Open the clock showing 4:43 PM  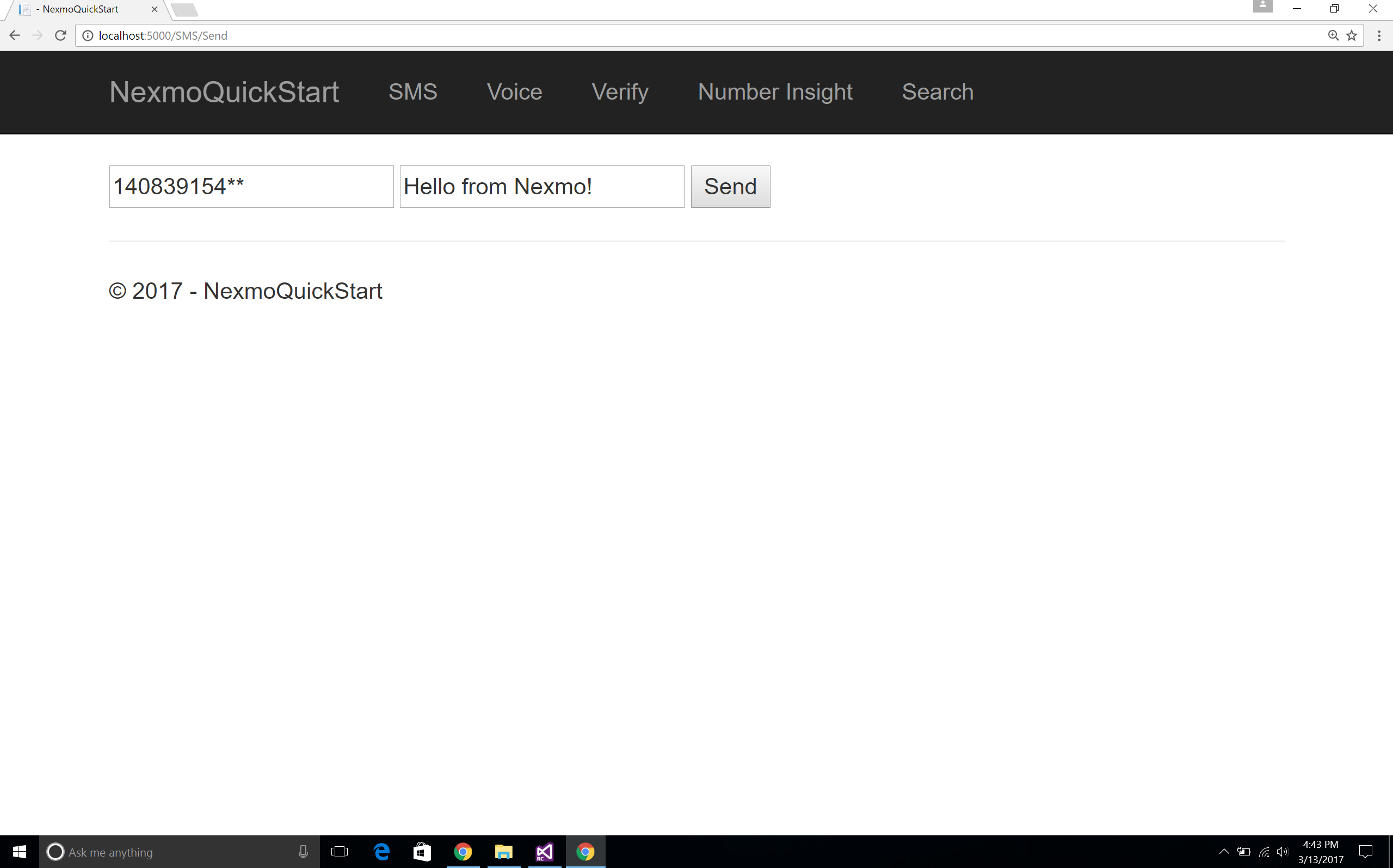(x=1320, y=852)
